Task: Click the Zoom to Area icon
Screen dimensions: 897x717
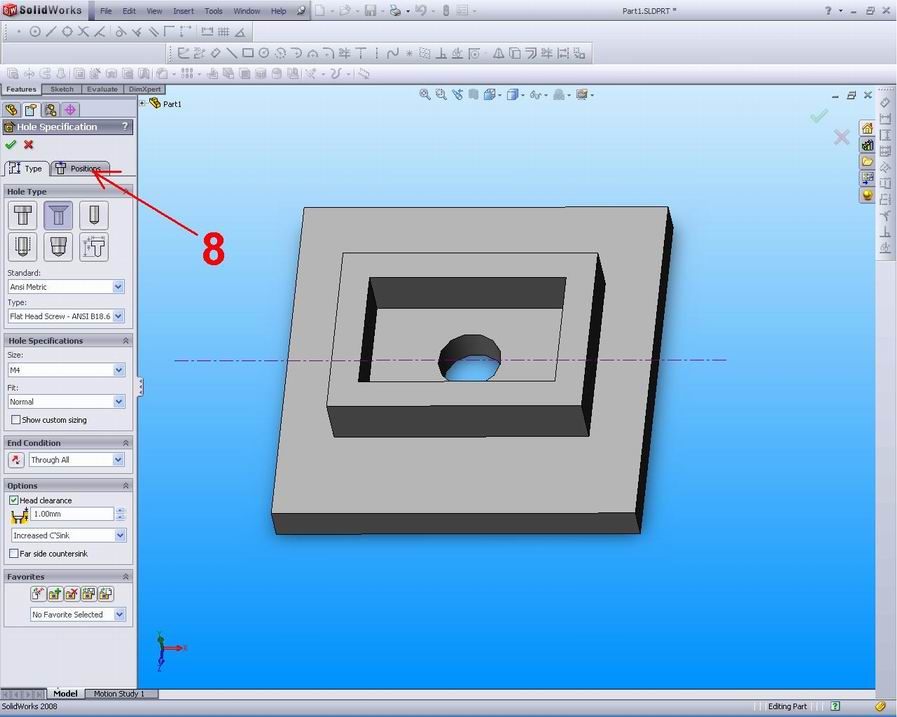Action: [441, 95]
